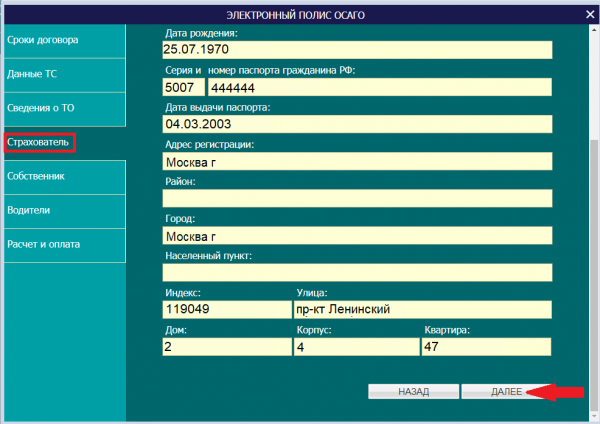Select the Улица field

click(422, 309)
